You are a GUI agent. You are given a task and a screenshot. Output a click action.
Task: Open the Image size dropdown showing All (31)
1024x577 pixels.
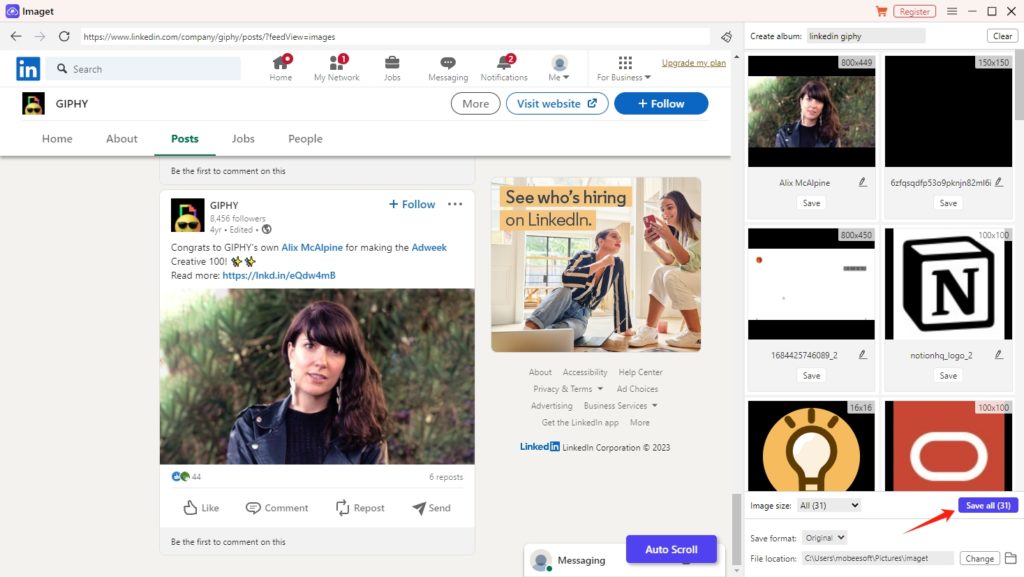(x=827, y=505)
